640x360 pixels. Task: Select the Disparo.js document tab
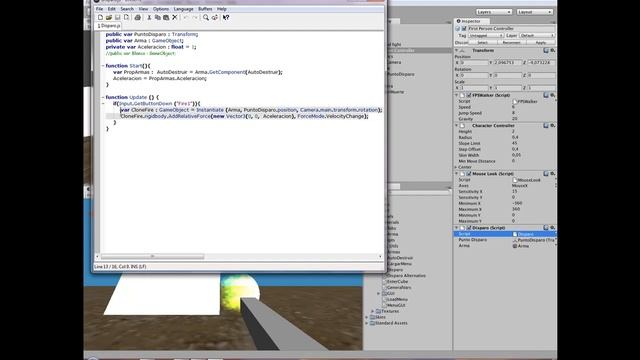pos(109,26)
